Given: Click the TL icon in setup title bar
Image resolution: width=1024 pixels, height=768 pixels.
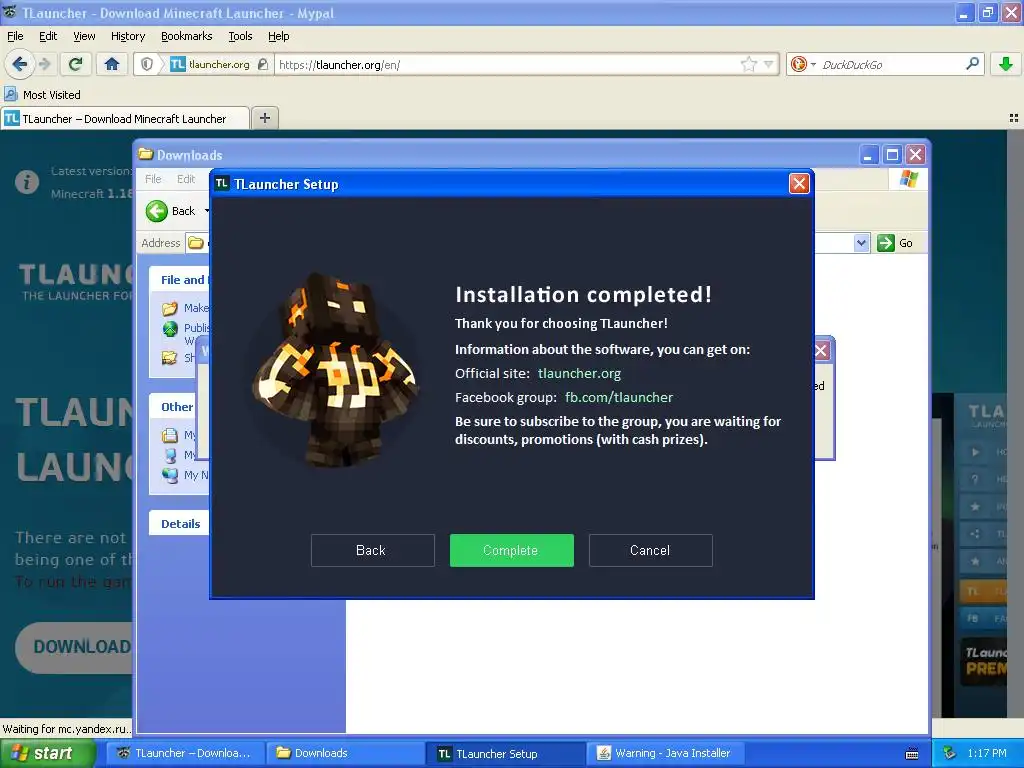Looking at the screenshot, I should click(222, 184).
